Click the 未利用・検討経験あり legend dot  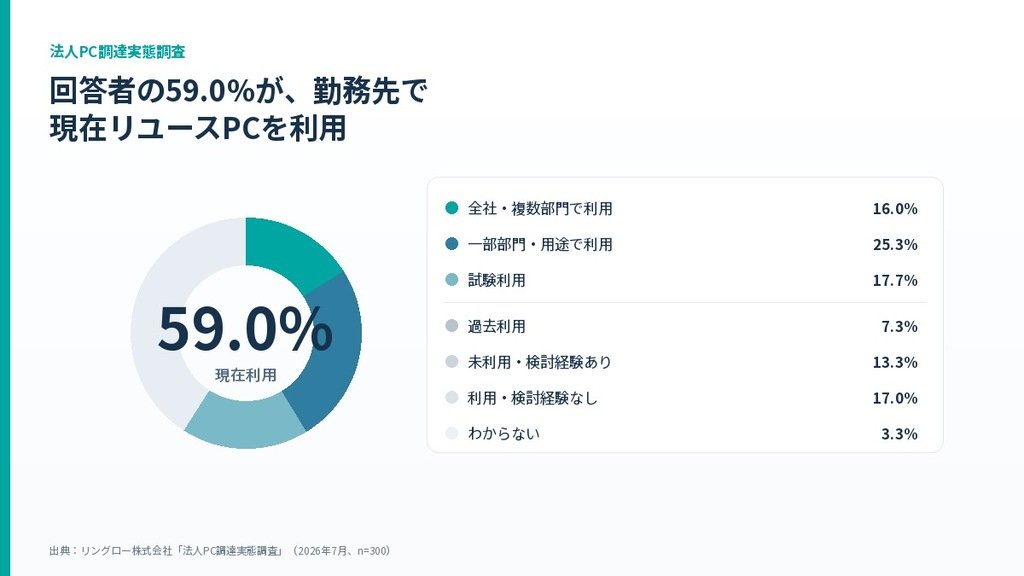point(451,361)
